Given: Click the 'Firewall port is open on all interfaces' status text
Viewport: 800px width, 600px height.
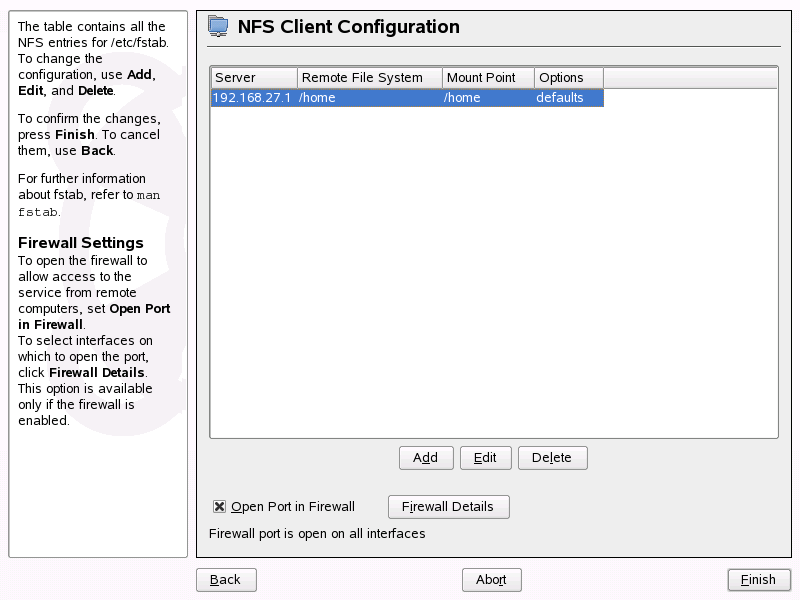Looking at the screenshot, I should pyautogui.click(x=317, y=534).
